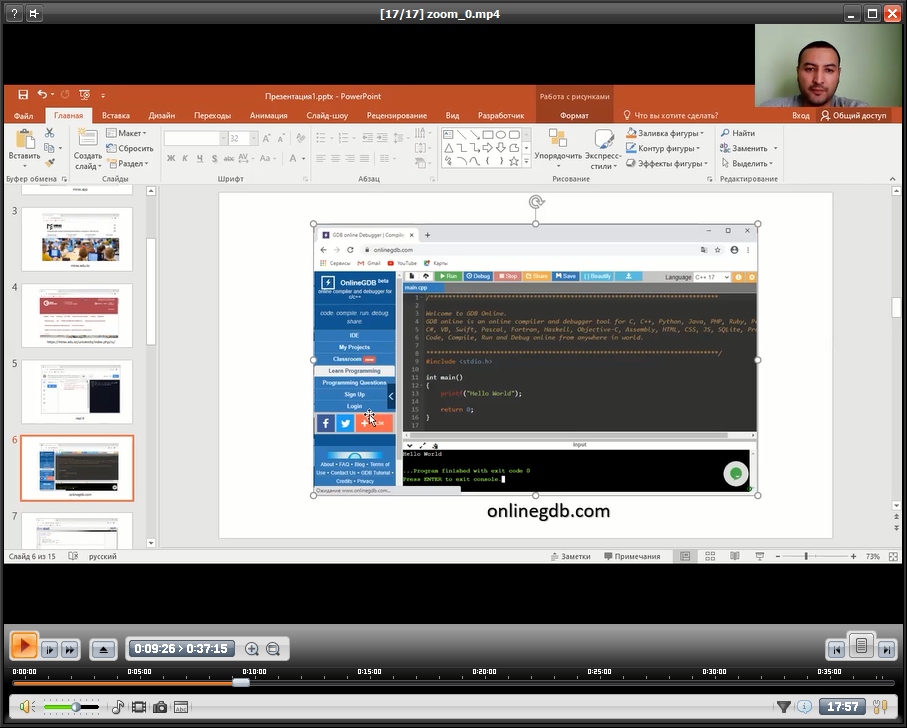Open media info bubble icon
Image resolution: width=907 pixels, height=728 pixels.
pyautogui.click(x=804, y=707)
